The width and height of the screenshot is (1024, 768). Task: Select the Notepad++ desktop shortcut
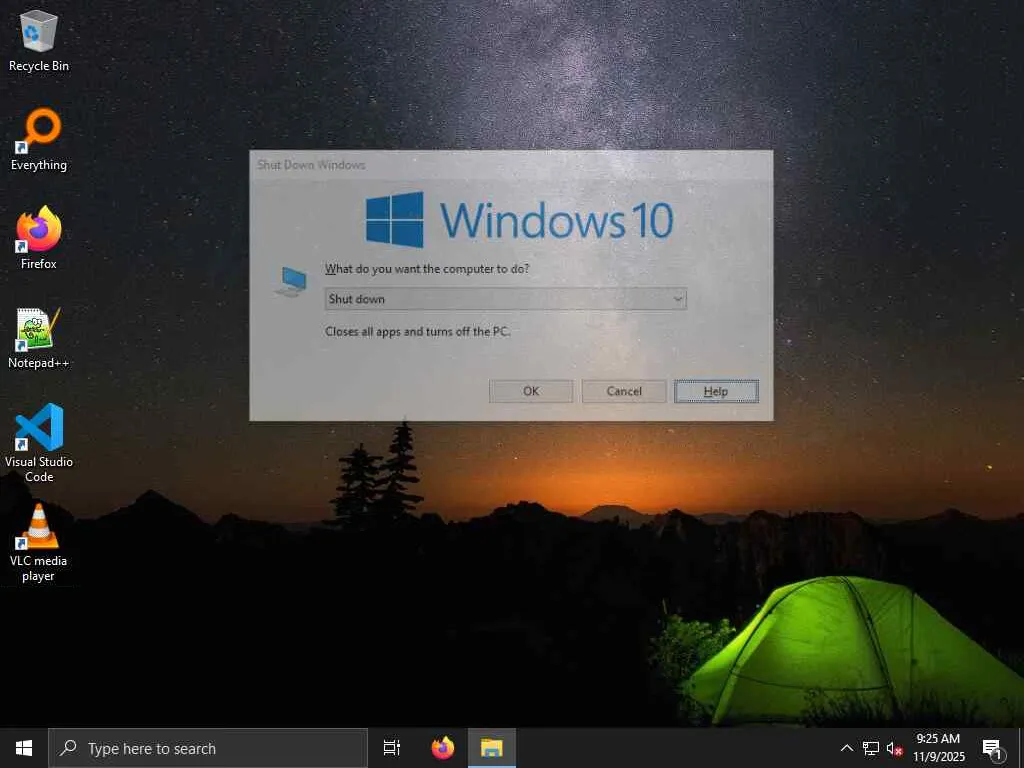click(x=39, y=338)
